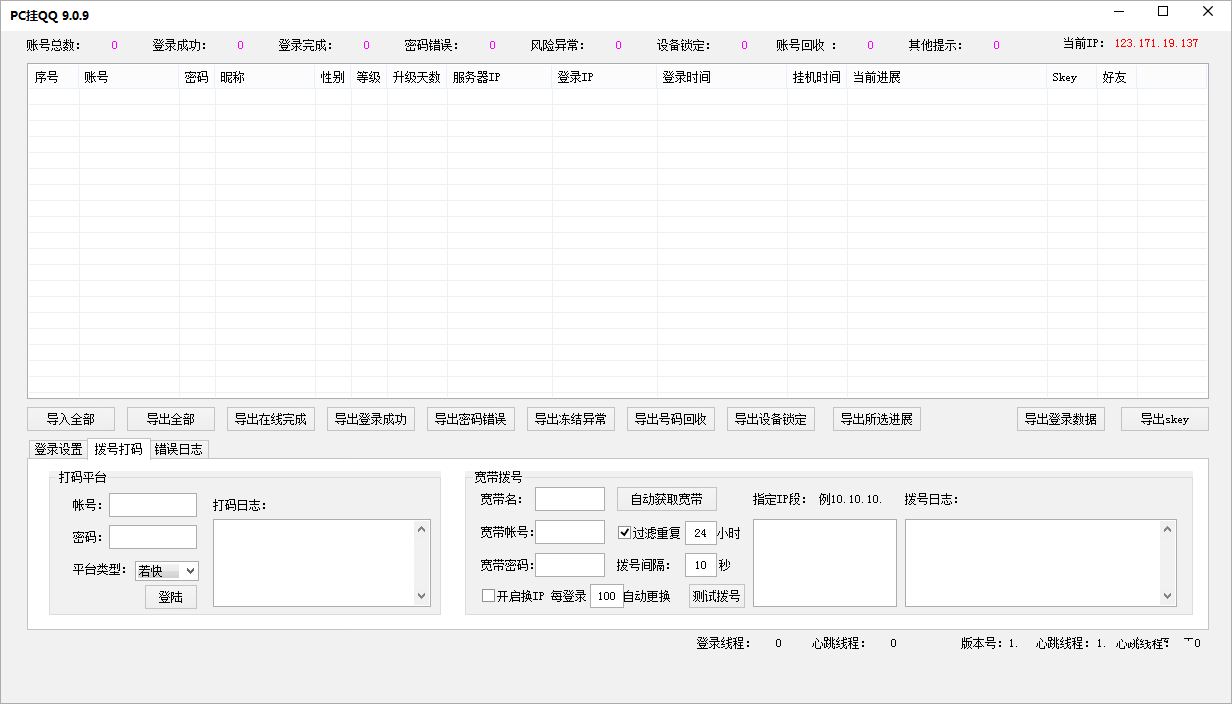Image resolution: width=1232 pixels, height=704 pixels.
Task: Focus the 宽带名 input field
Action: pyautogui.click(x=570, y=499)
